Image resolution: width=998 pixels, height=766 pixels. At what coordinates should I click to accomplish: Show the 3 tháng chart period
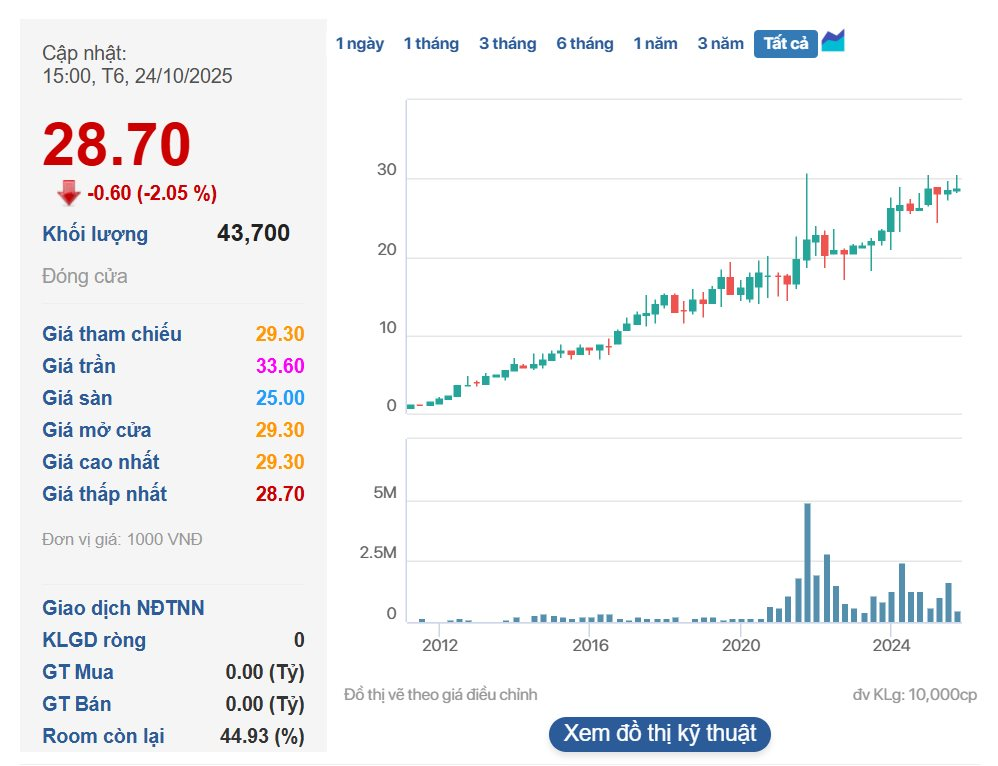tap(507, 44)
